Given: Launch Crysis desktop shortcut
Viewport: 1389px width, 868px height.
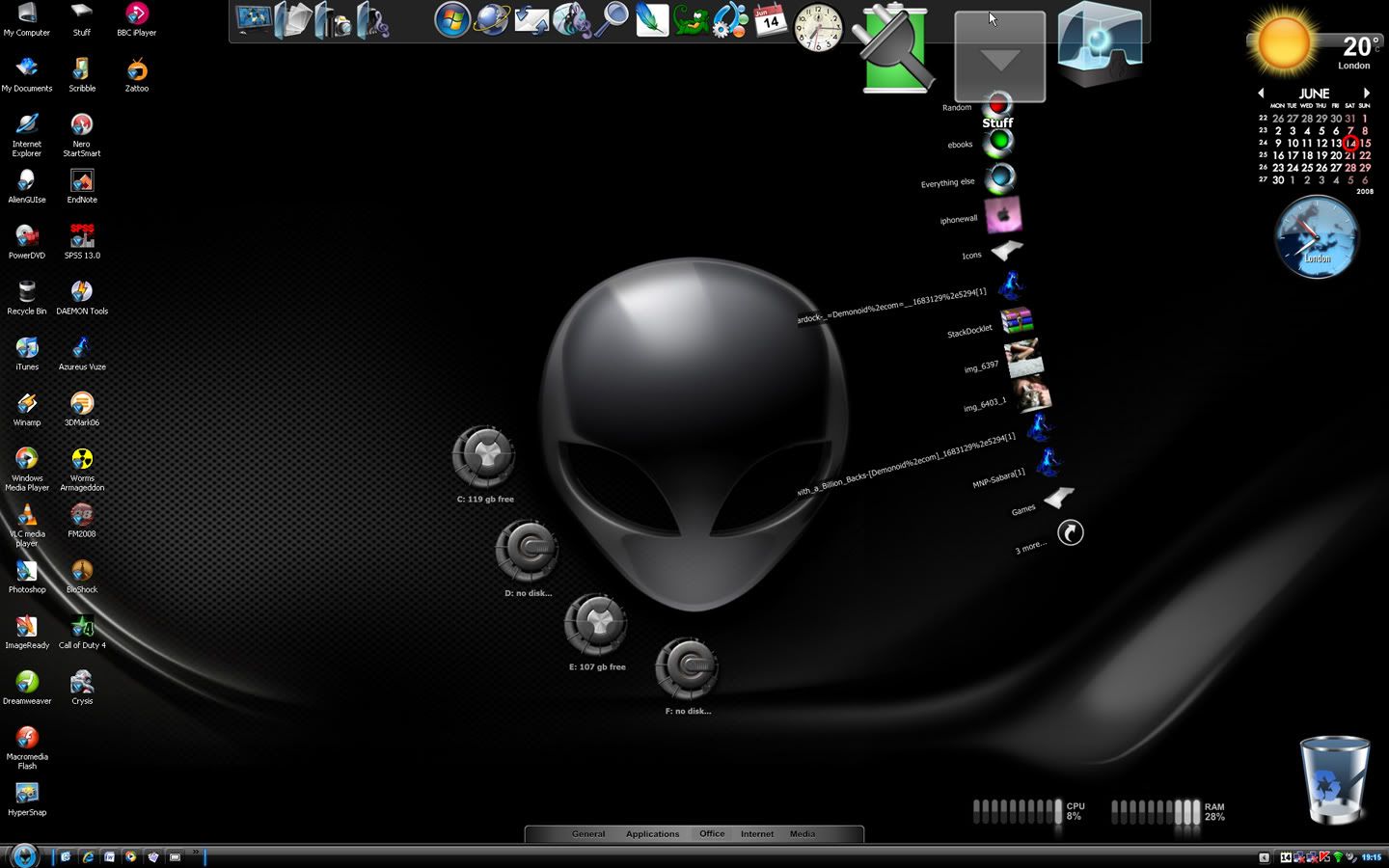Looking at the screenshot, I should coord(82,689).
